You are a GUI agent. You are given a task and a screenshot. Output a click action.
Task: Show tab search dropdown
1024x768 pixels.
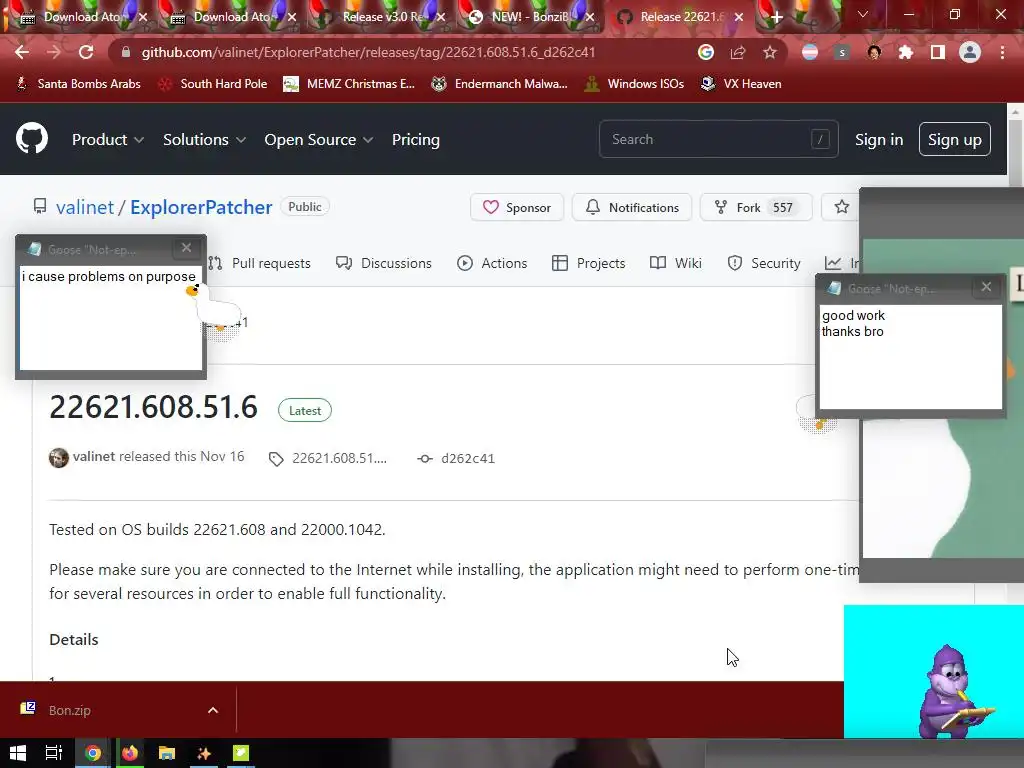coord(863,14)
